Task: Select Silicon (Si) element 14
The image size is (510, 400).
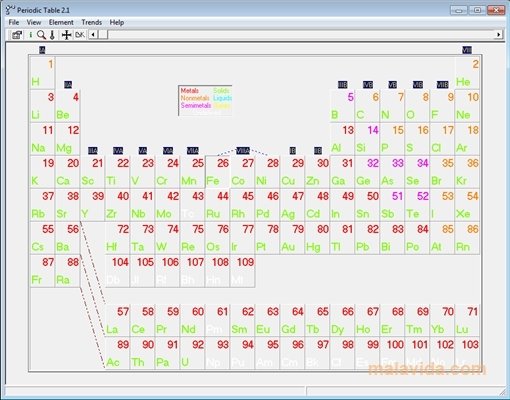Action: (367, 139)
